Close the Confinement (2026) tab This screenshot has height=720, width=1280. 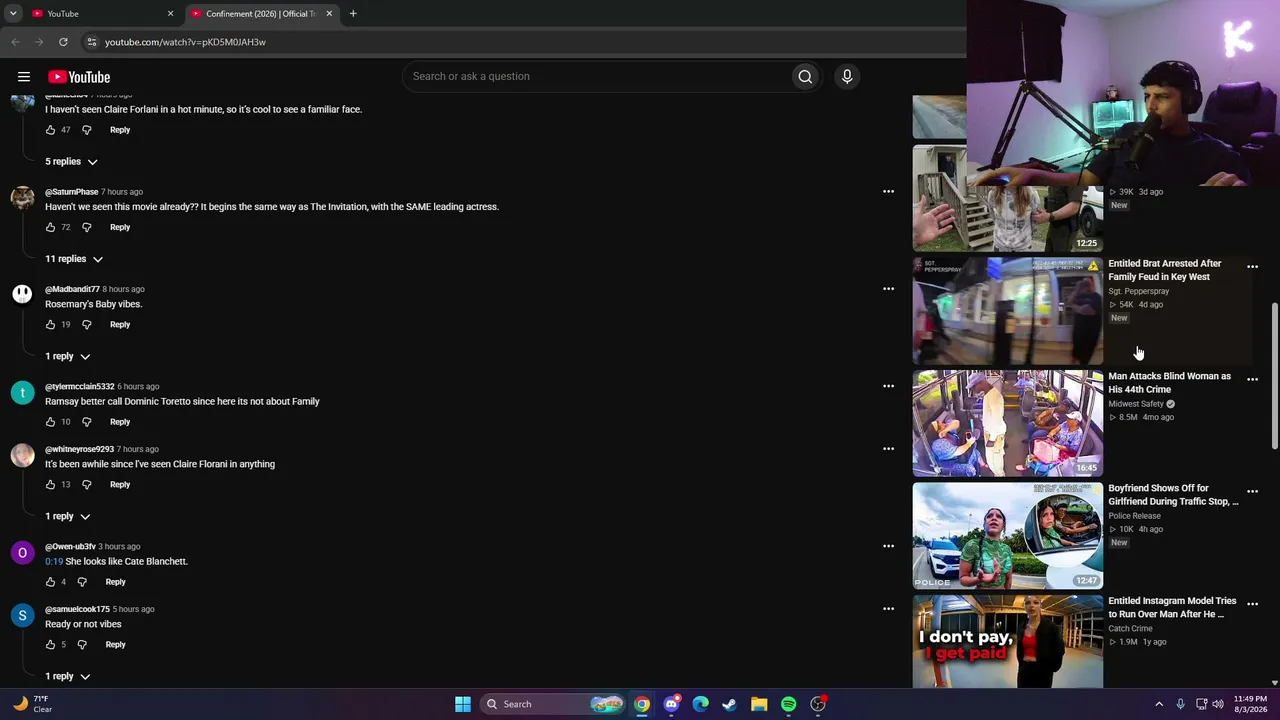point(329,14)
